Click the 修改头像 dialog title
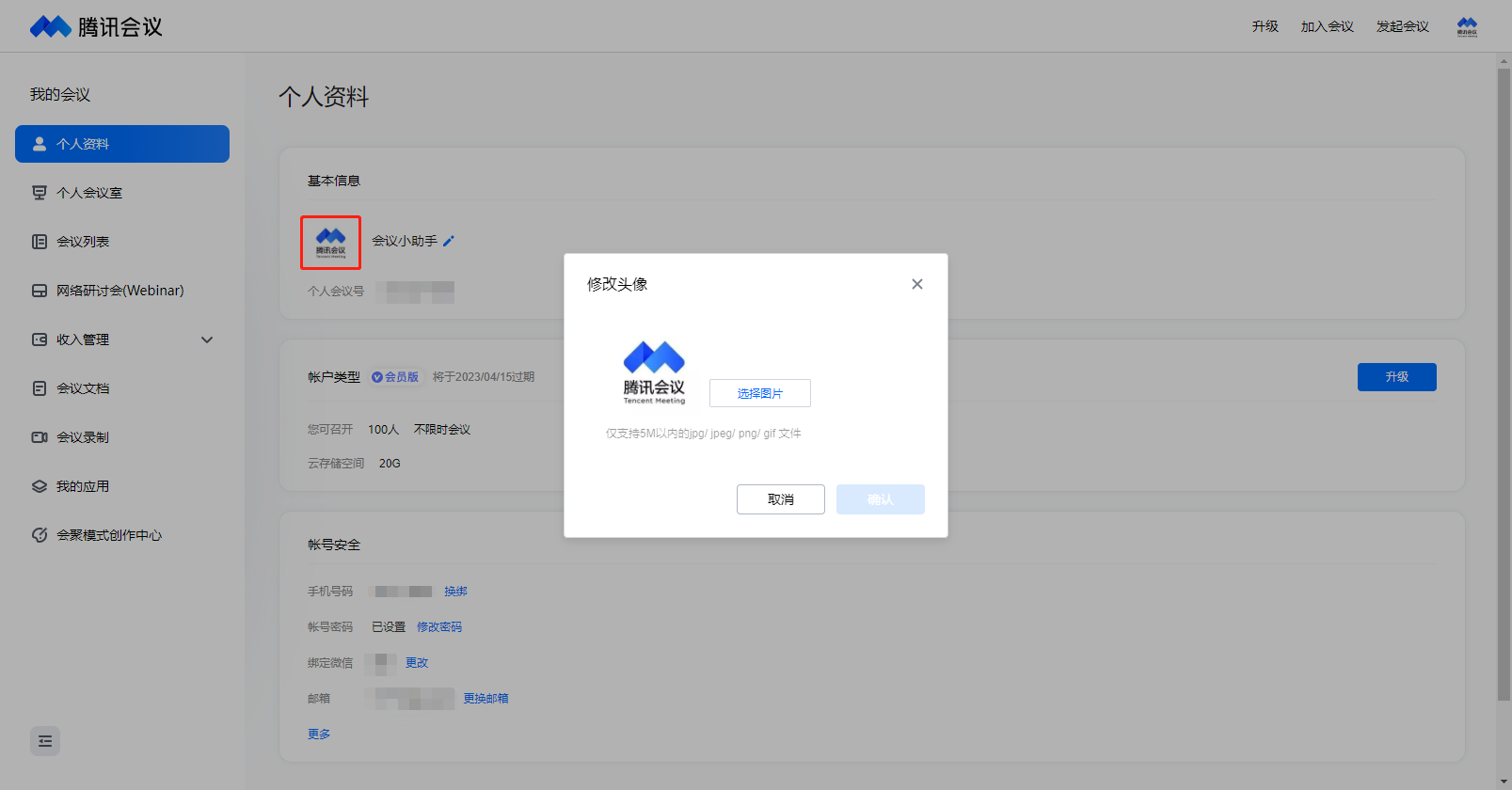The height and width of the screenshot is (790, 1512). (617, 284)
